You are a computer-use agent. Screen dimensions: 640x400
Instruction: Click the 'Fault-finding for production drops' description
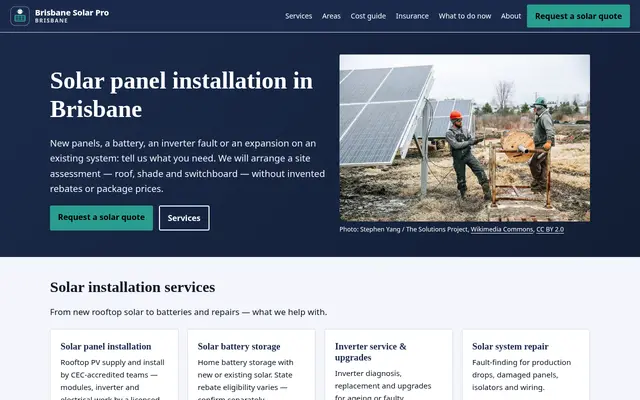click(522, 375)
